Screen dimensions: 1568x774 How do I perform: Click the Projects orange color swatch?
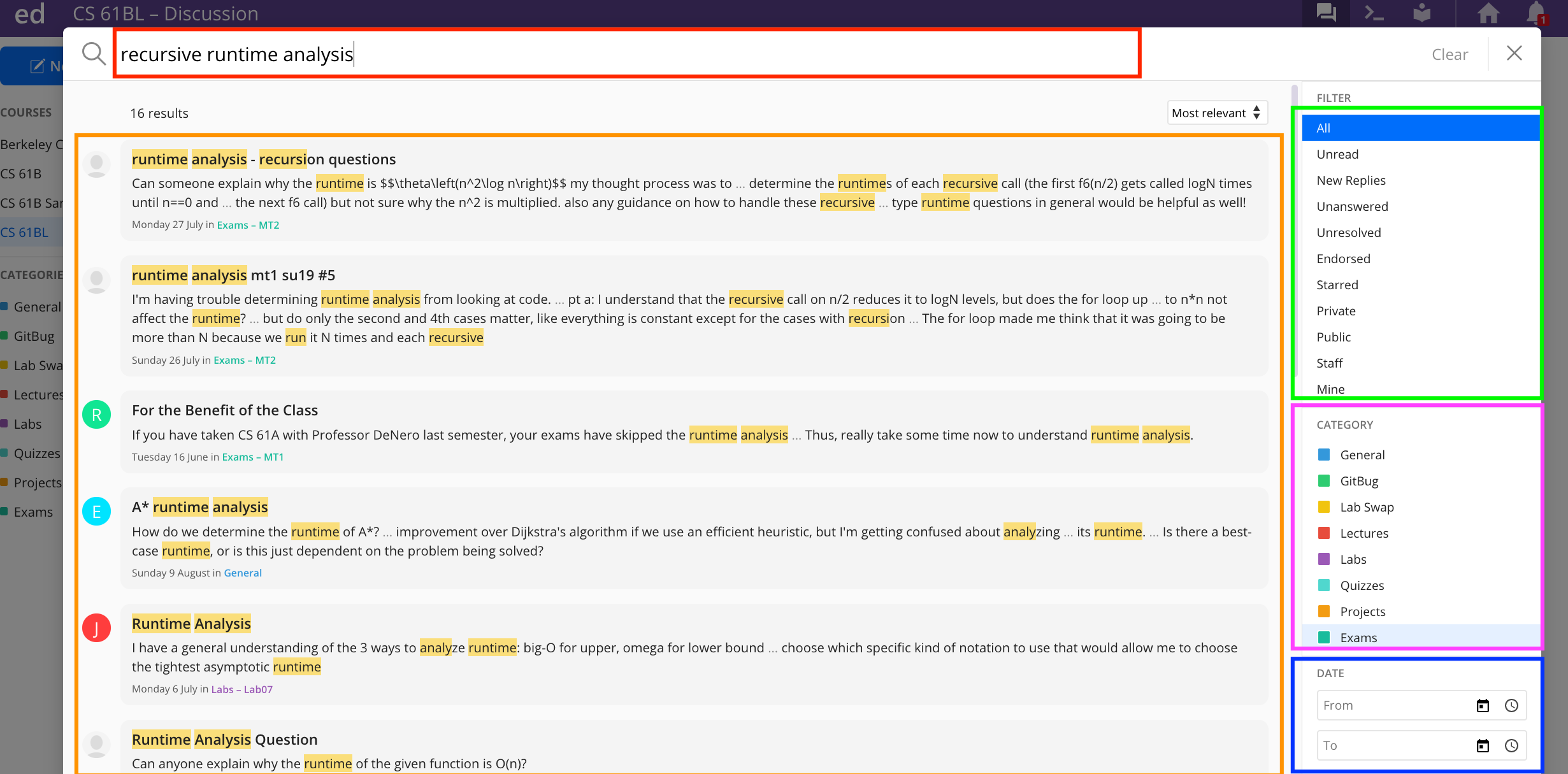[x=1323, y=612]
